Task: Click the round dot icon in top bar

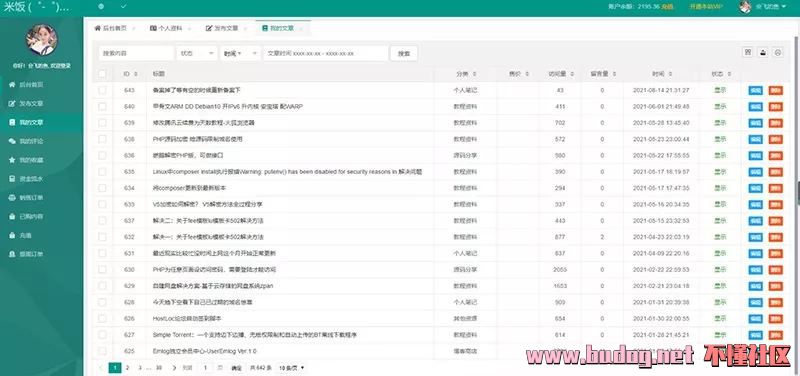Action: (x=101, y=7)
